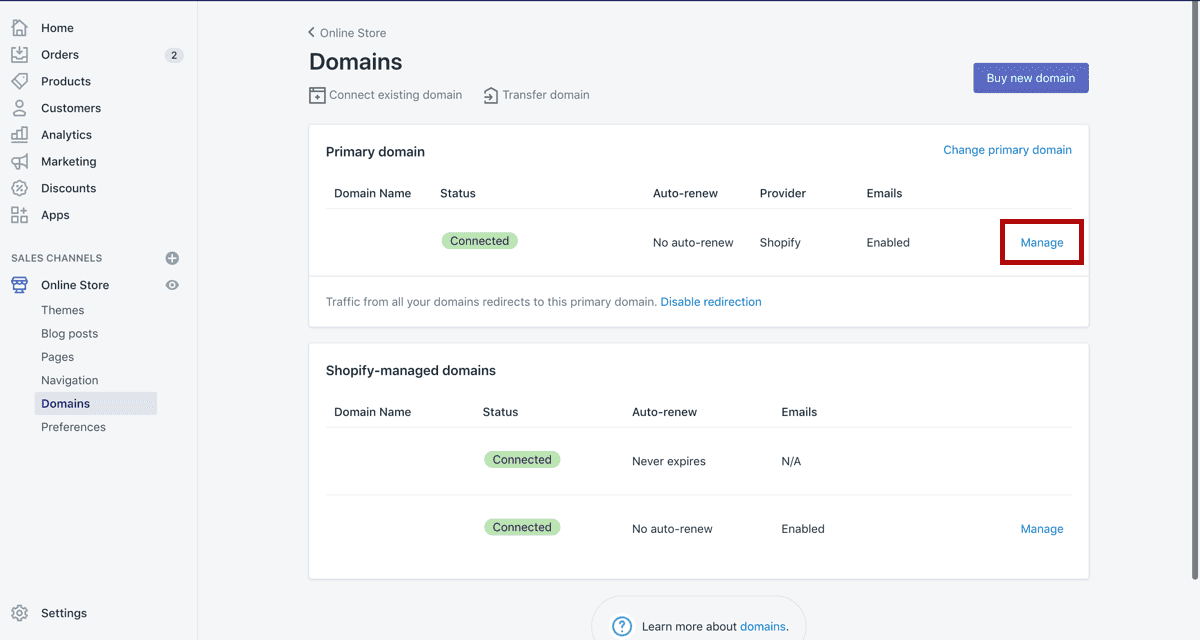Open Orders via its inbox icon
Screen dimensions: 1200x640
[19, 55]
